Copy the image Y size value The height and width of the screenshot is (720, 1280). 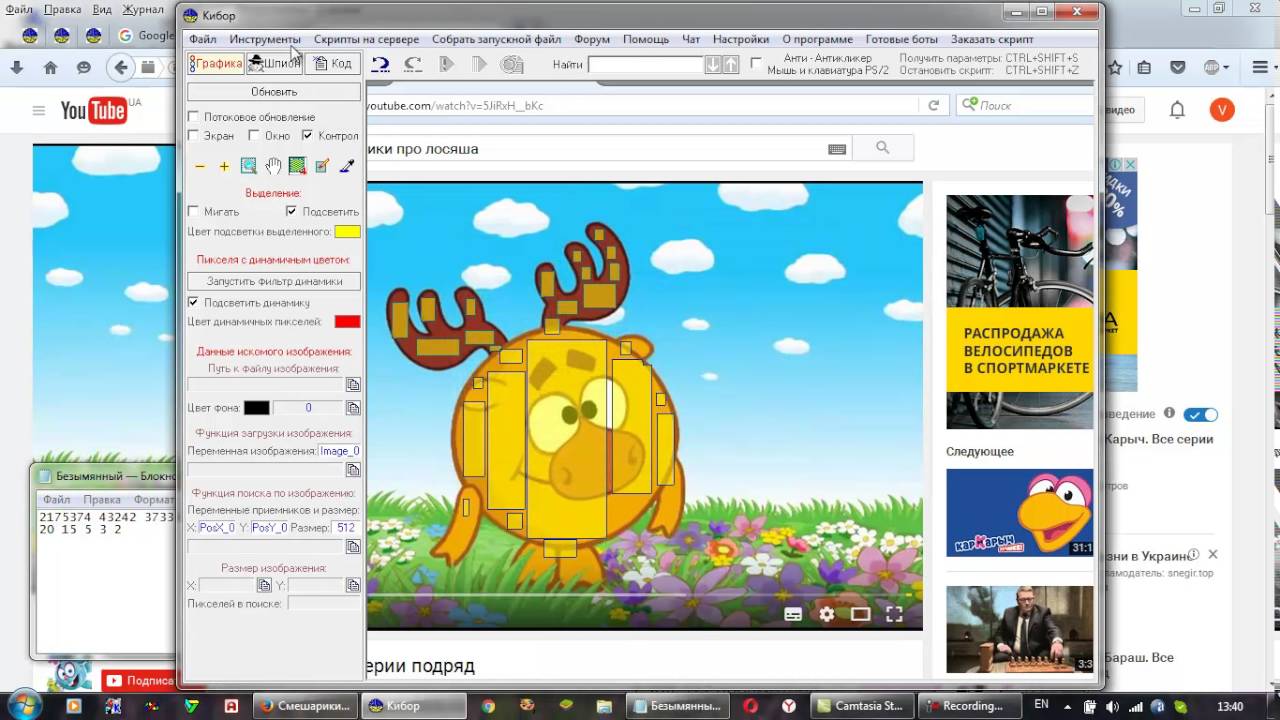(x=353, y=585)
